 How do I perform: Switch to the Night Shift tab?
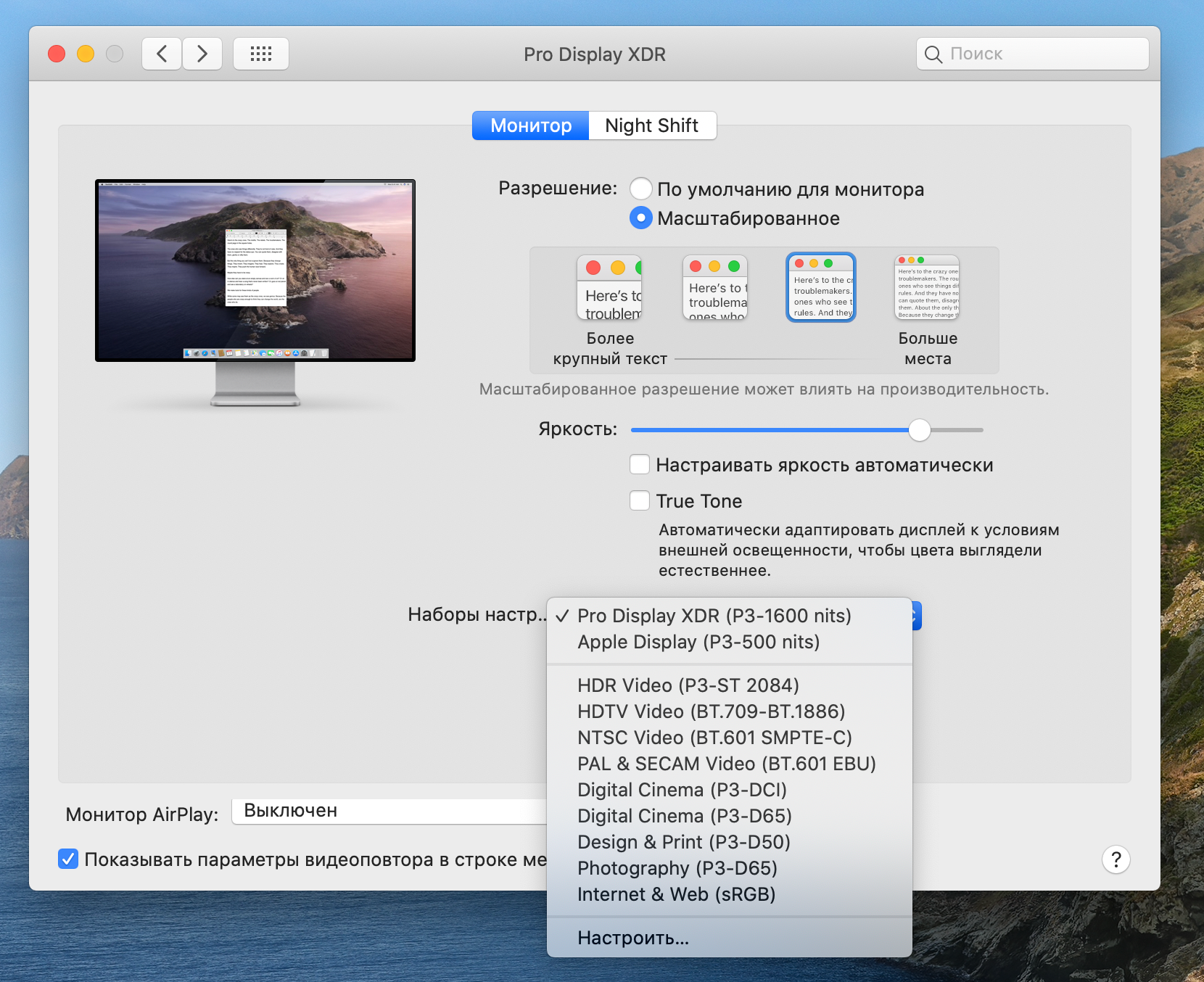[652, 125]
